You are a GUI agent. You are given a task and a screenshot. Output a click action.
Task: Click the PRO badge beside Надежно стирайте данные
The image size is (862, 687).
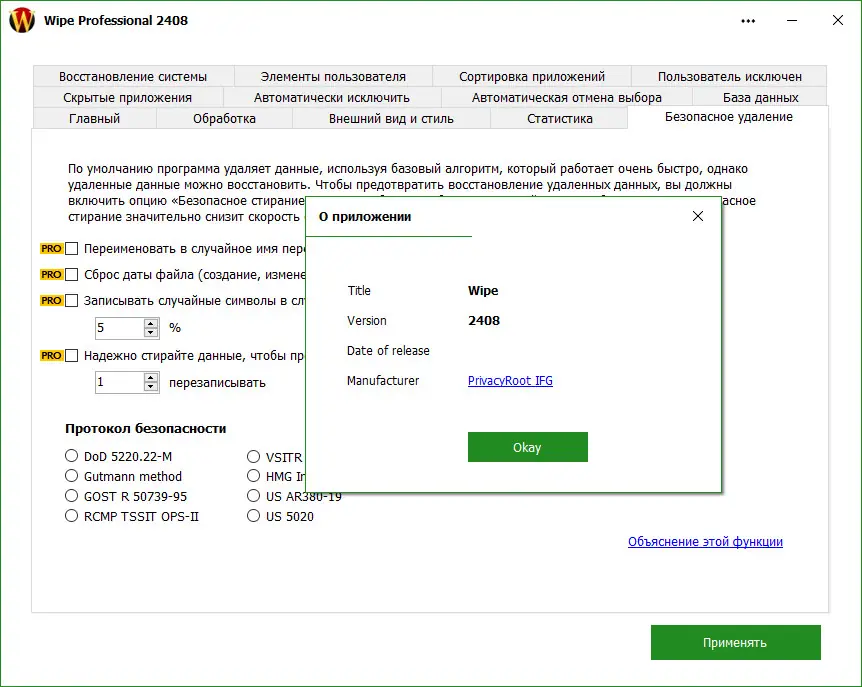point(51,356)
